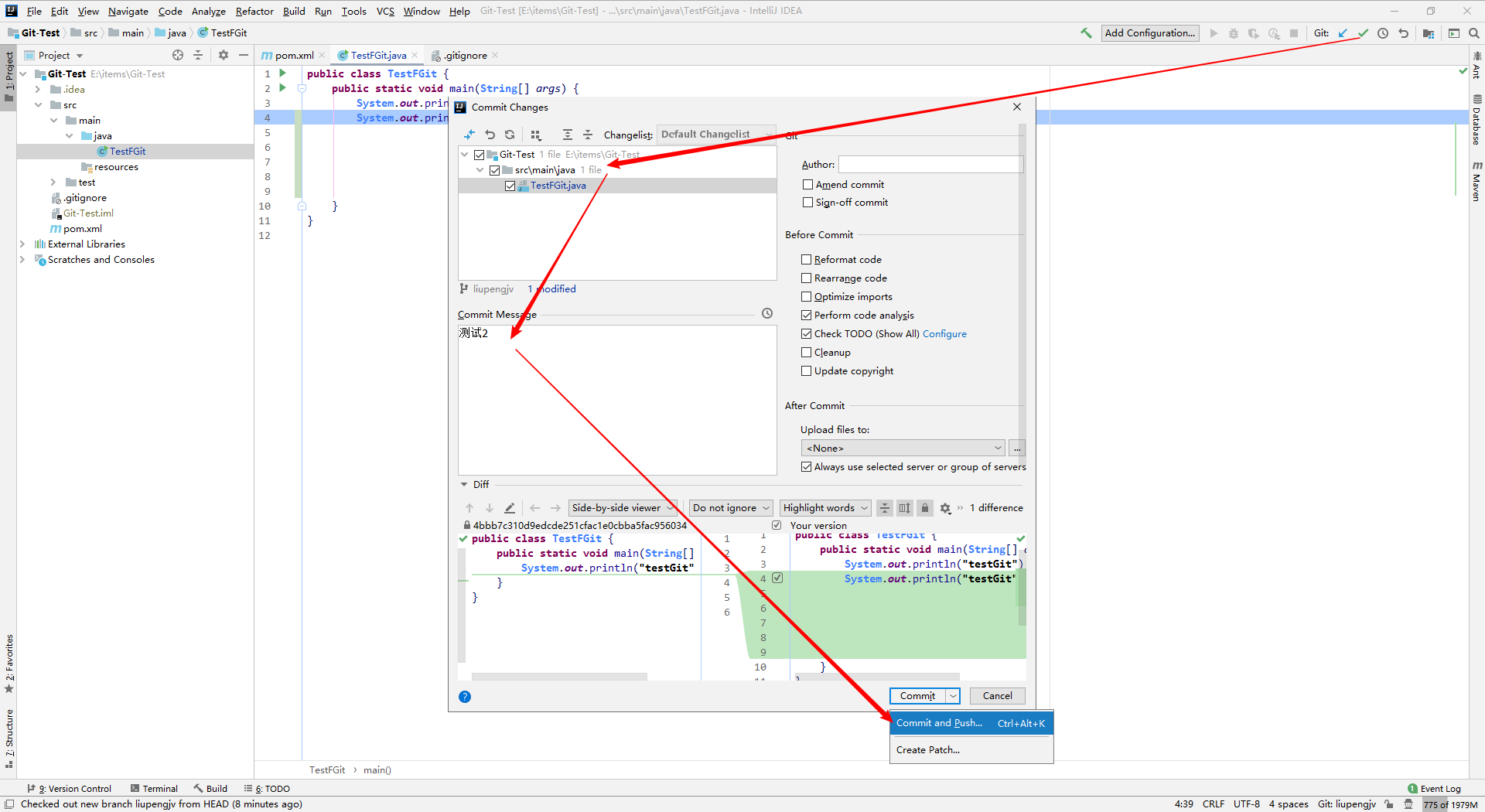Click the Add Configuration button
The image size is (1485, 812).
click(1150, 33)
